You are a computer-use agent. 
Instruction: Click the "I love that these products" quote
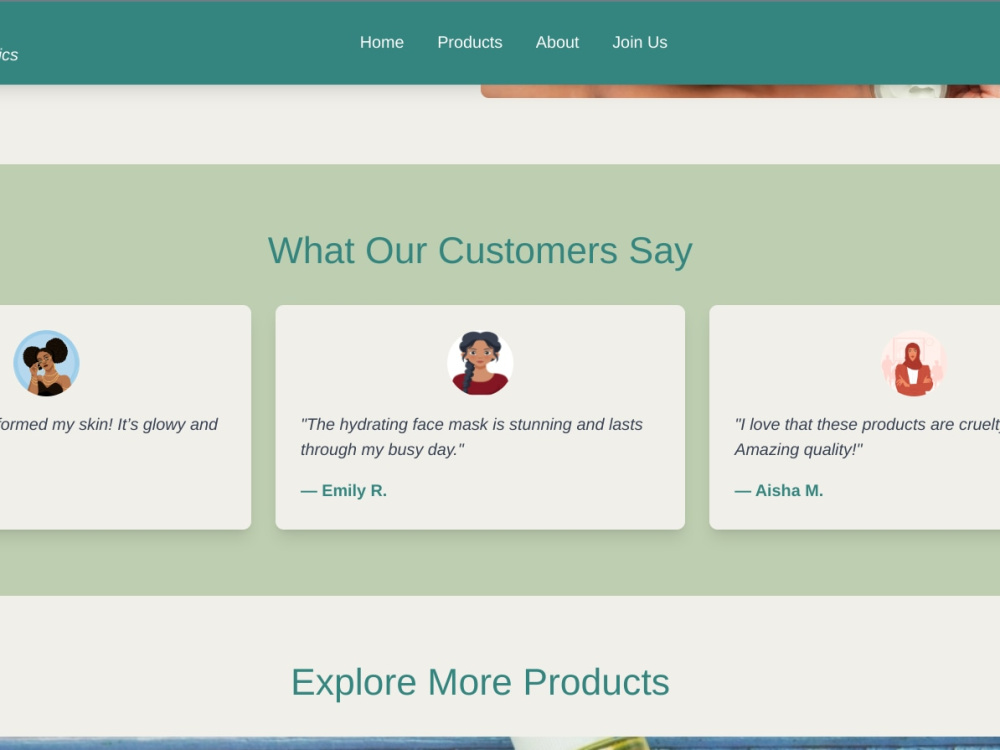click(x=867, y=437)
